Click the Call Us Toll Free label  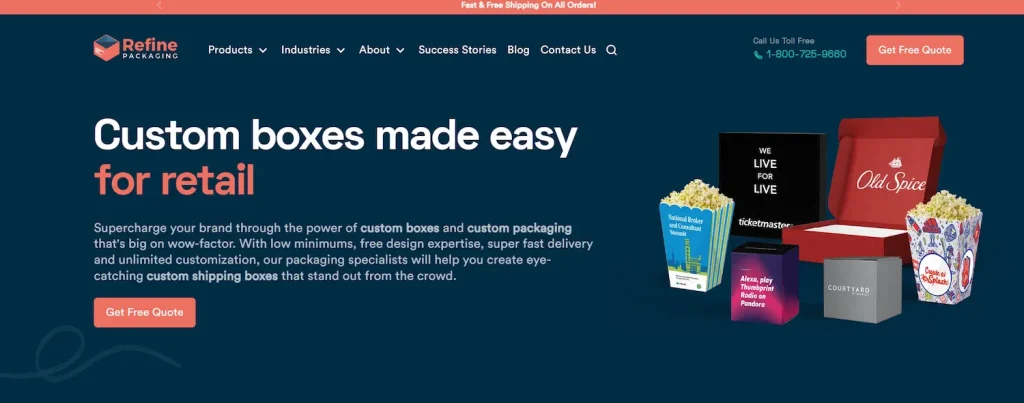tap(784, 40)
